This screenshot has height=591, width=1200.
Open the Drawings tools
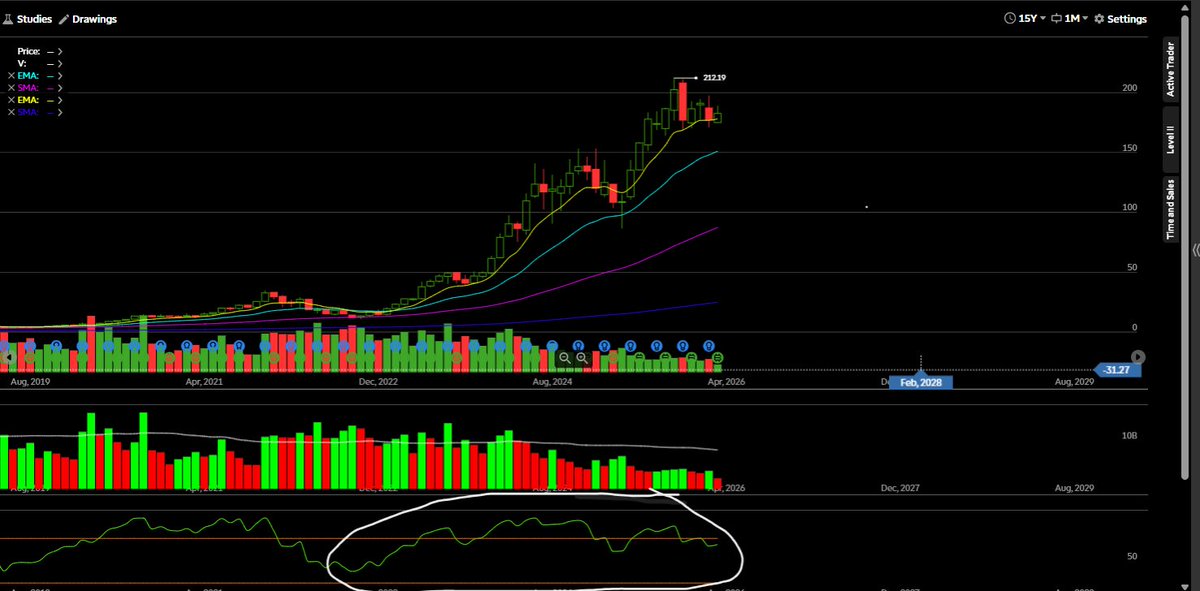87,19
